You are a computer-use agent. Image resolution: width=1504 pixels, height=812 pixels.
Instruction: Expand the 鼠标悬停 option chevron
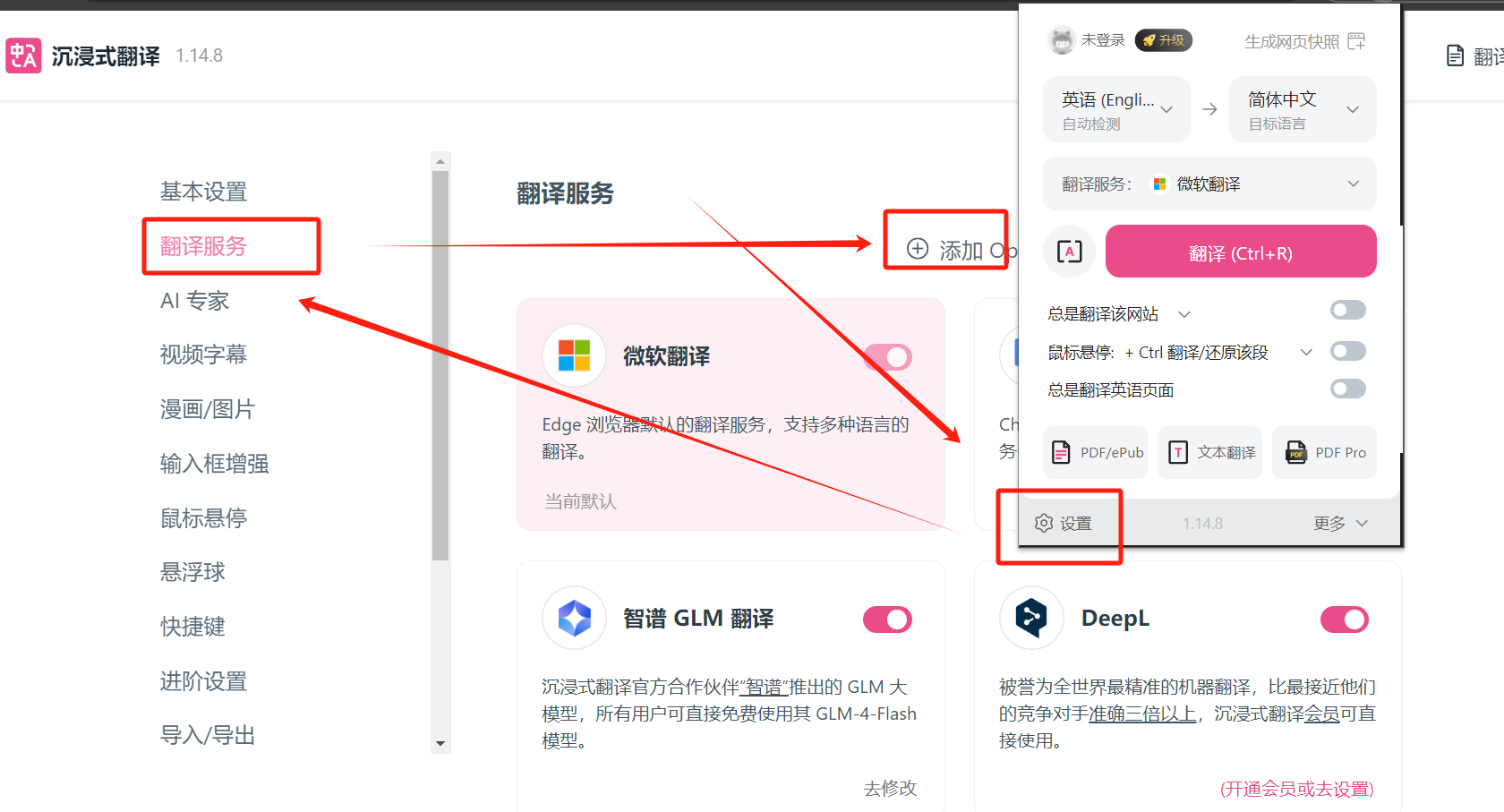pos(1306,352)
